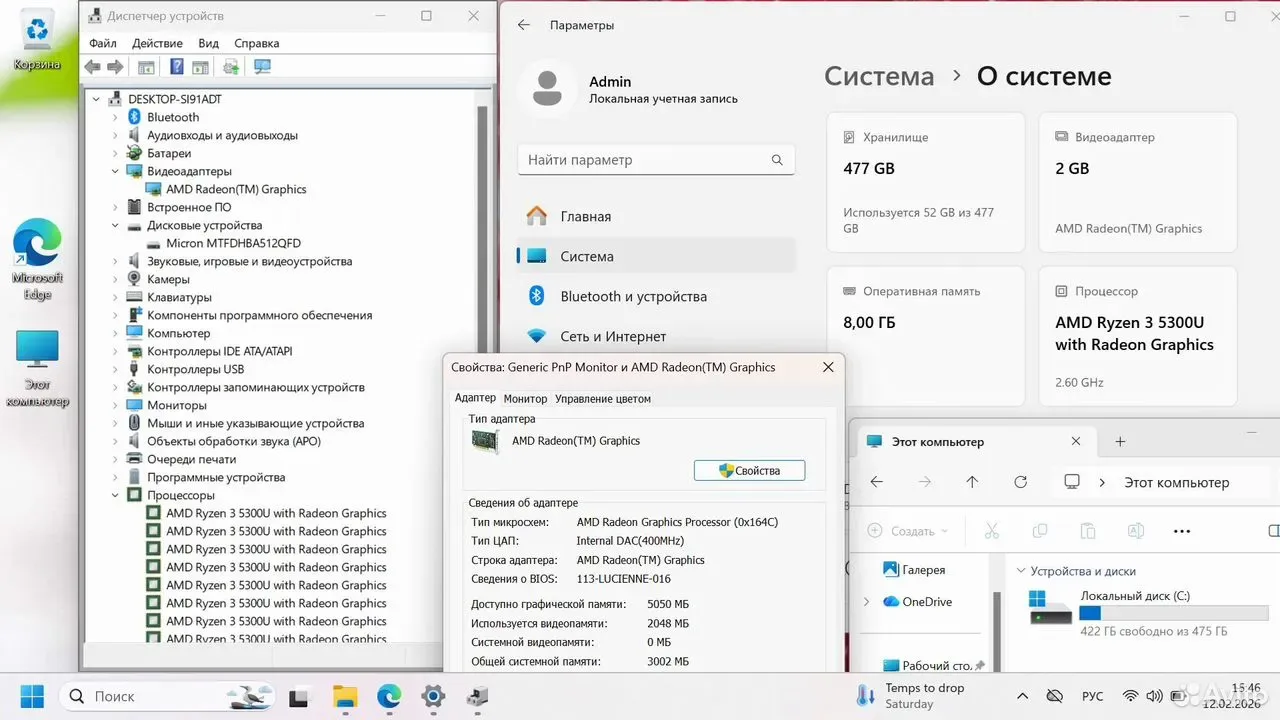Go up one folder in File Explorer
1280x720 pixels.
[x=972, y=482]
